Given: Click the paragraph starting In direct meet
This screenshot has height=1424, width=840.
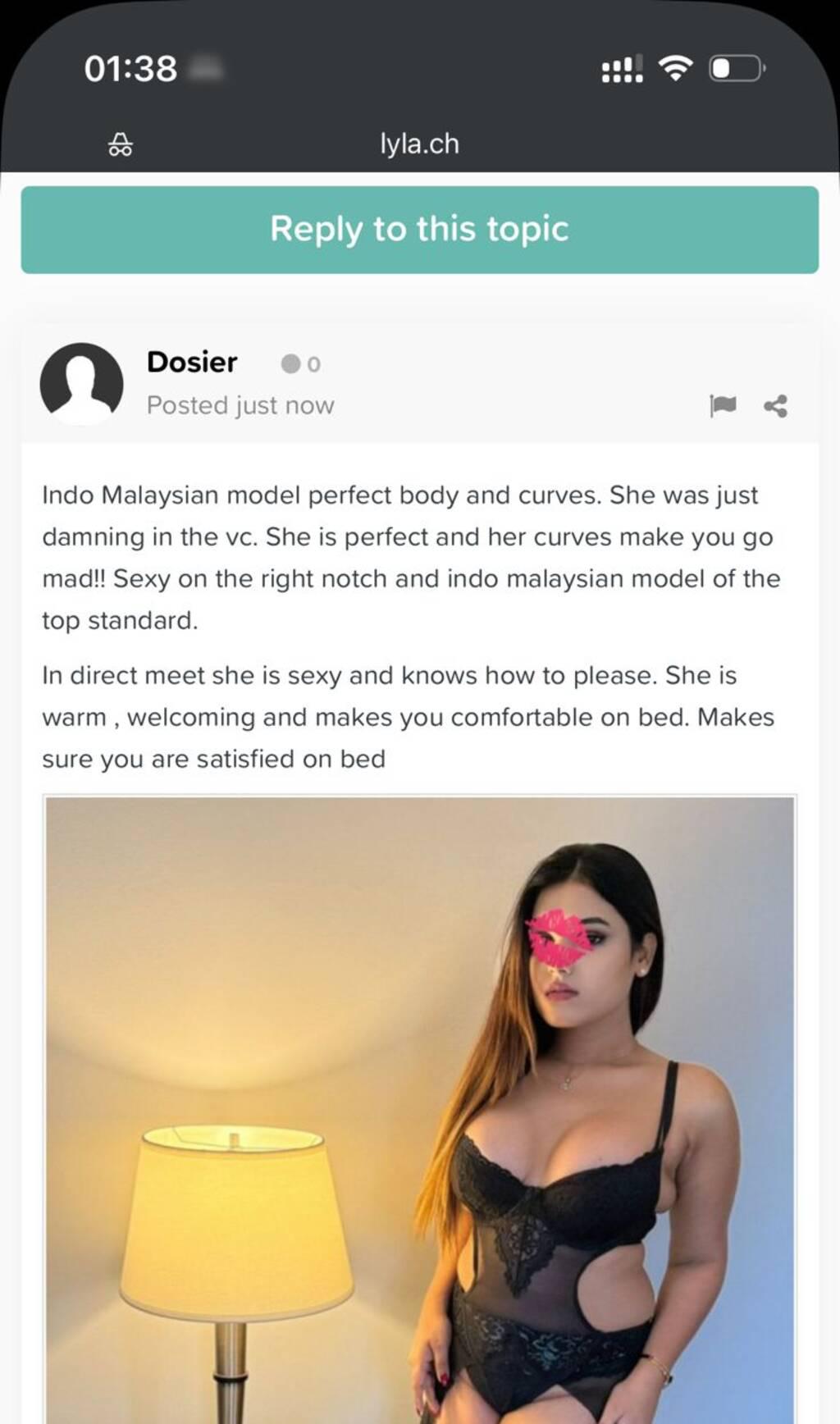Looking at the screenshot, I should click(409, 717).
